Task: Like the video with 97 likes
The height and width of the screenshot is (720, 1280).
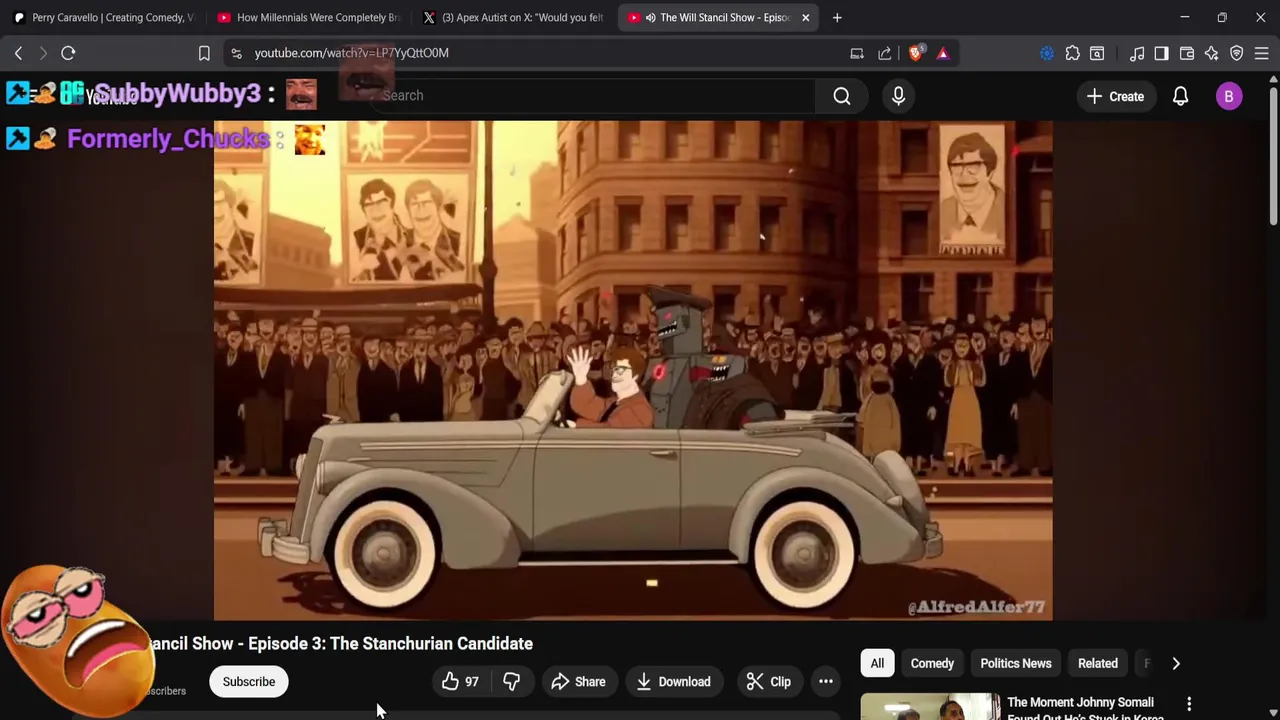Action: pos(461,682)
